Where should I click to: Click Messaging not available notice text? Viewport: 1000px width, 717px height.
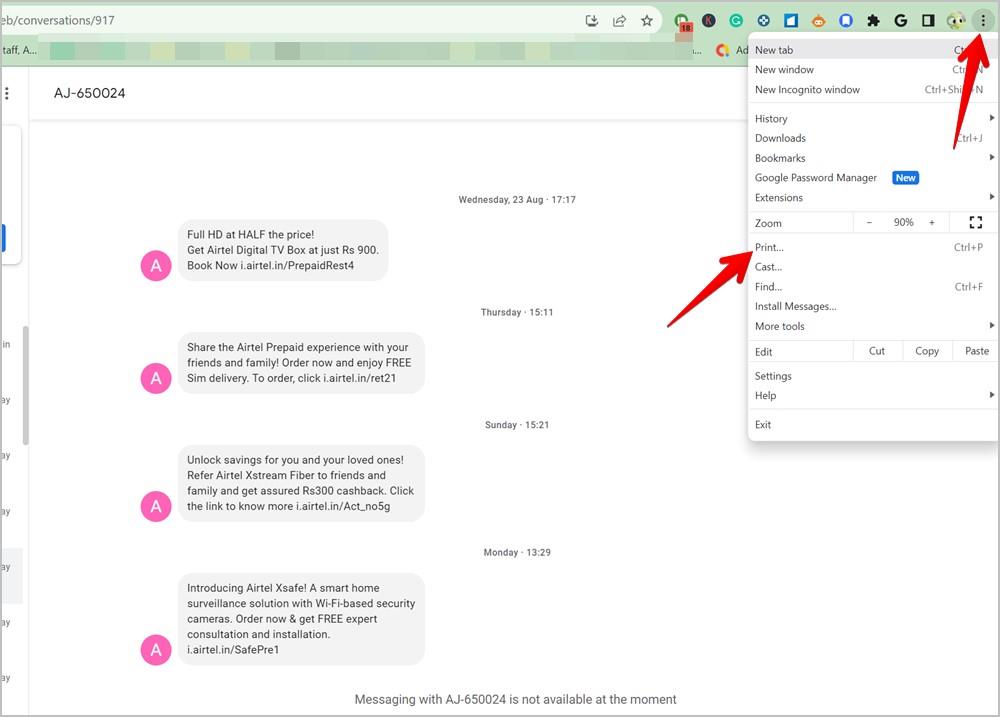click(515, 700)
